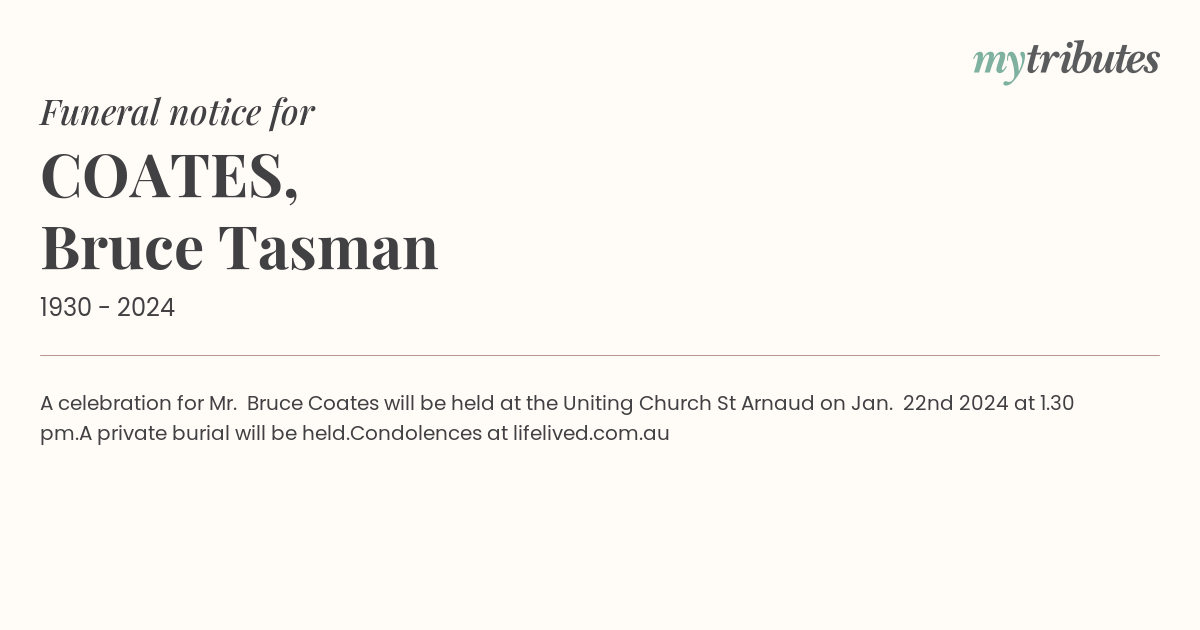Screen dimensions: 1200x630
Task: Click the "Jan." month abbreviation
Action: (x=872, y=403)
